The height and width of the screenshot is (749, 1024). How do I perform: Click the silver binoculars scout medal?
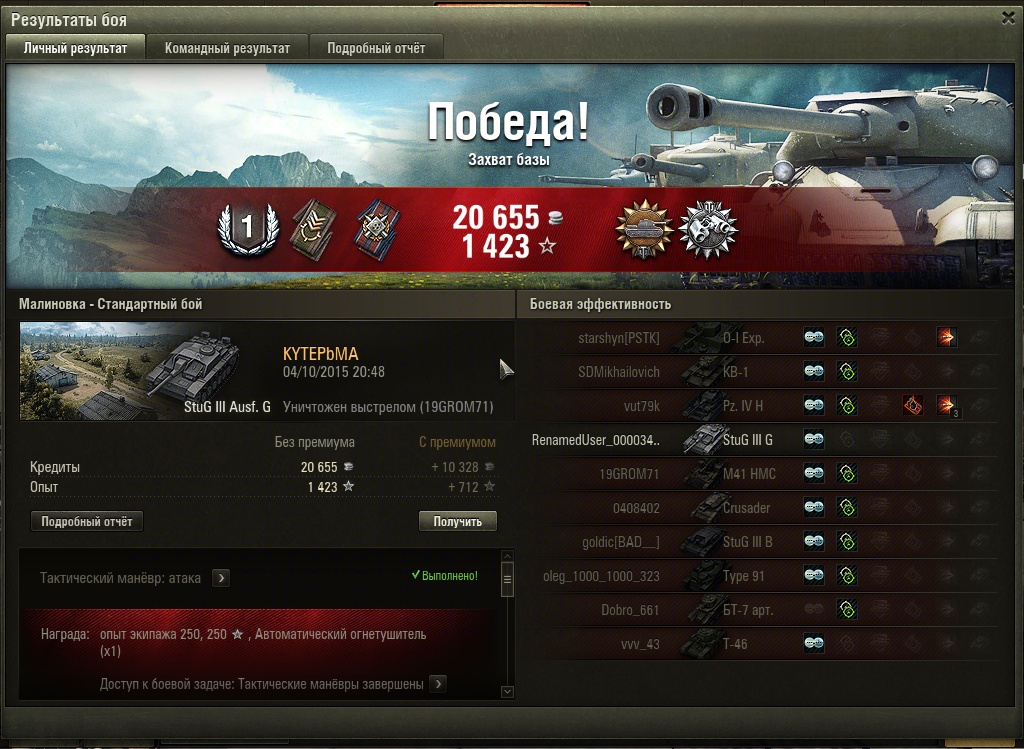708,229
